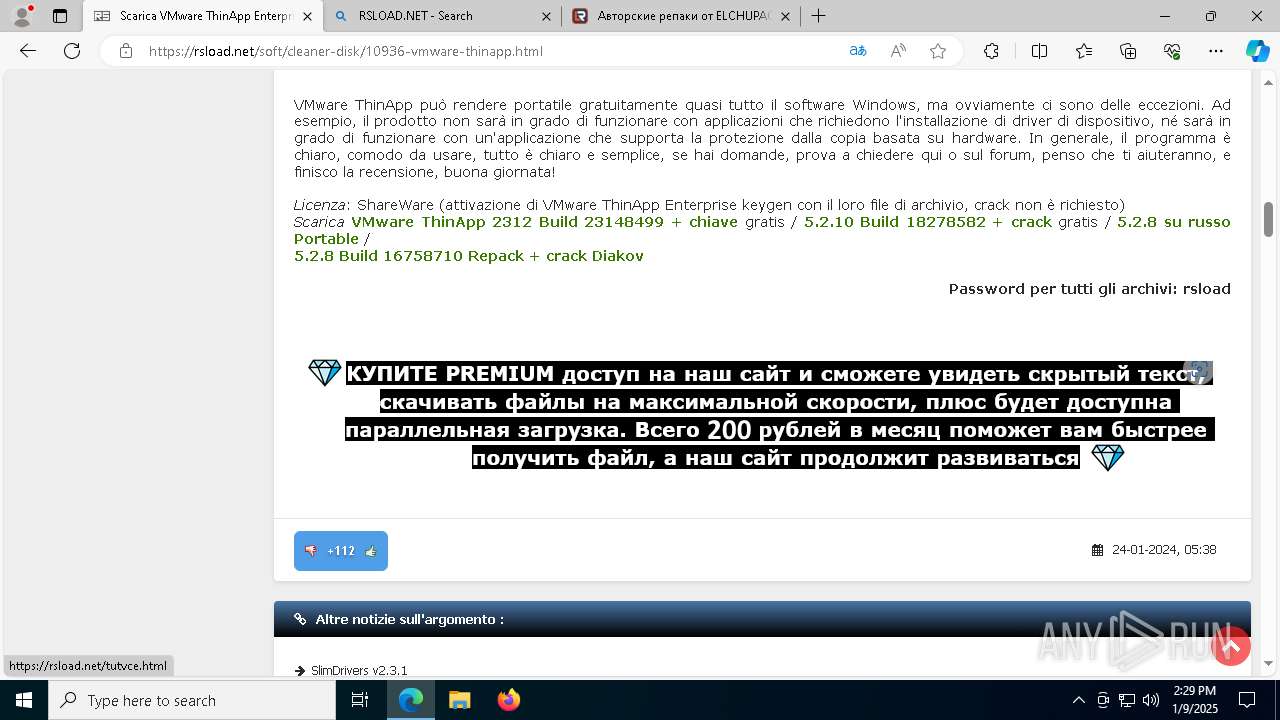Open the Favorites list icon
Image resolution: width=1280 pixels, height=720 pixels.
pyautogui.click(x=1084, y=51)
